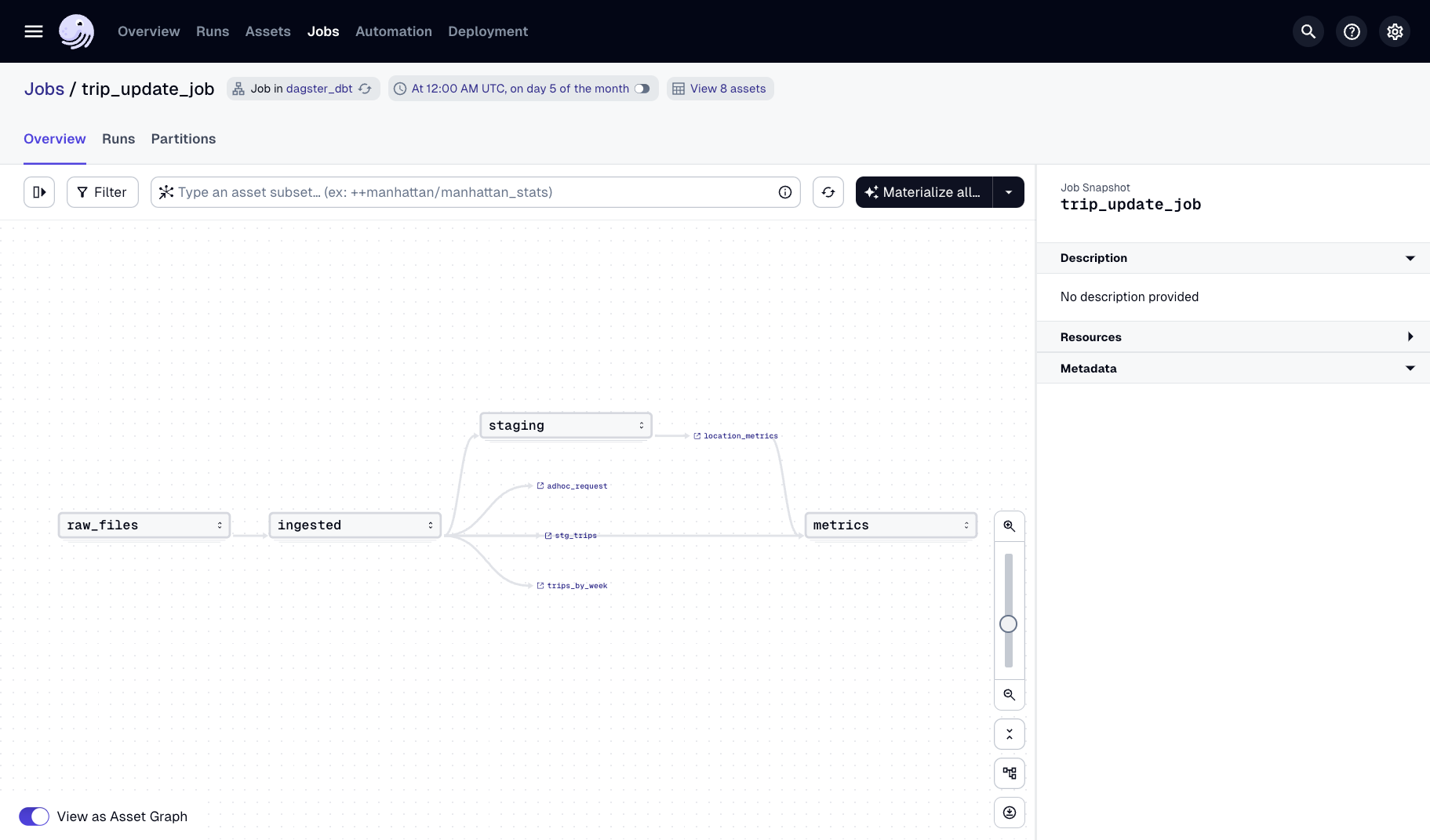Click the zoom out magnifier on the graph

(1010, 695)
